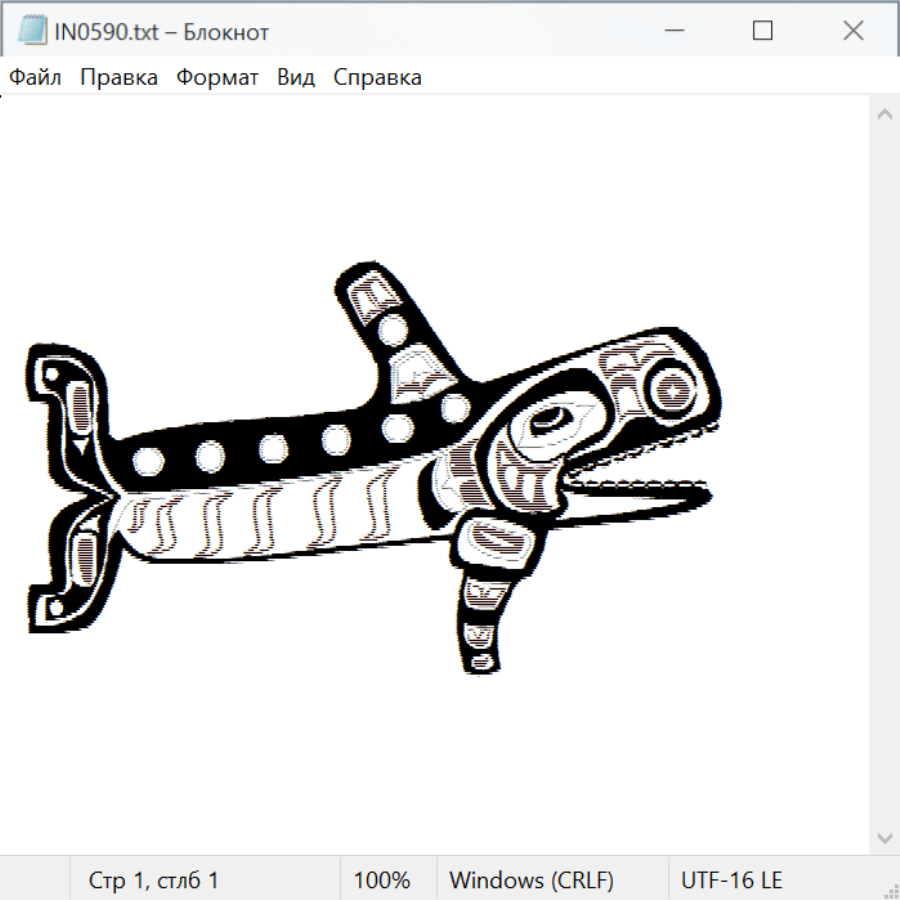Image resolution: width=900 pixels, height=900 pixels.
Task: Click the Windows (CRLF) line ending indicator
Action: tap(531, 880)
